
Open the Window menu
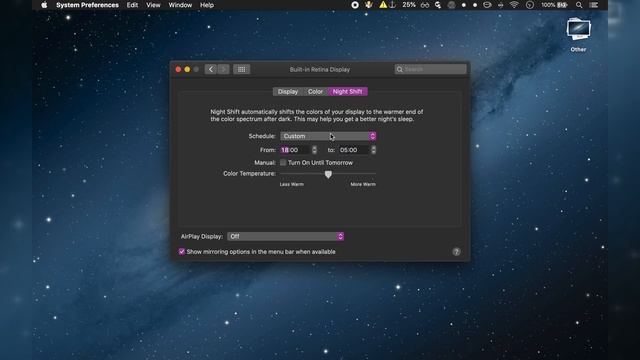(180, 5)
